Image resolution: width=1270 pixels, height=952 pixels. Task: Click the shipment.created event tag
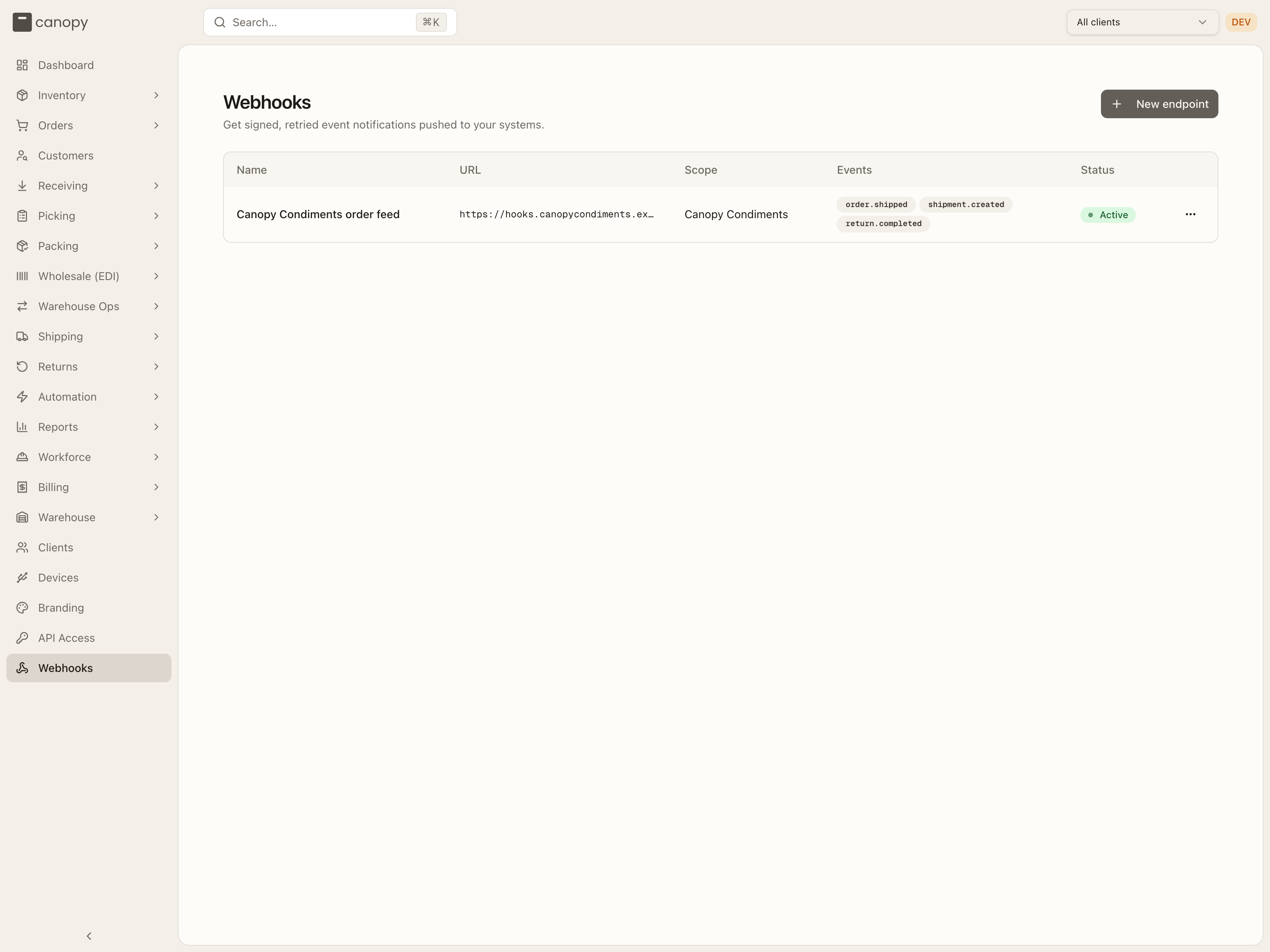click(x=966, y=204)
